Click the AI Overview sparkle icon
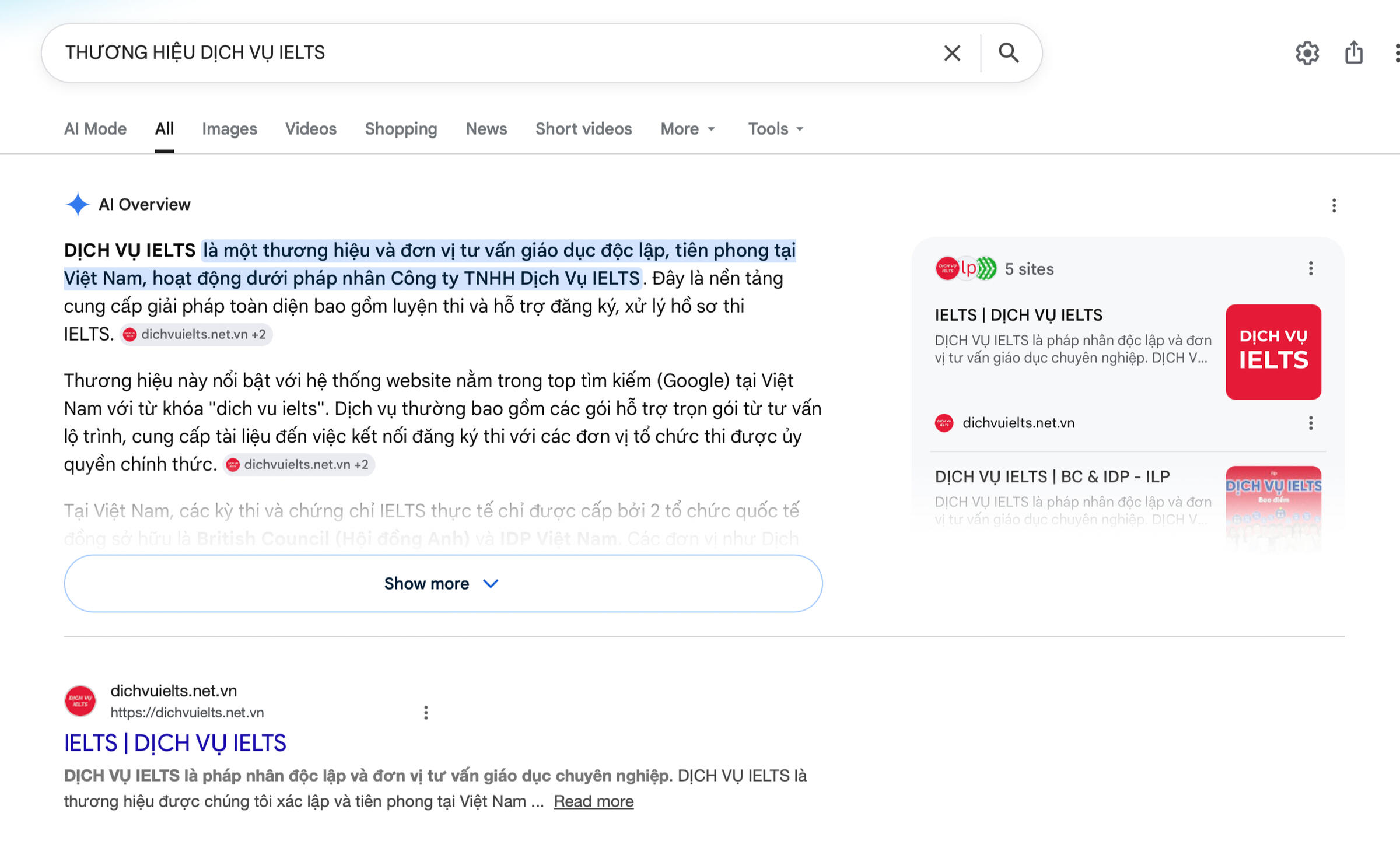 78,205
